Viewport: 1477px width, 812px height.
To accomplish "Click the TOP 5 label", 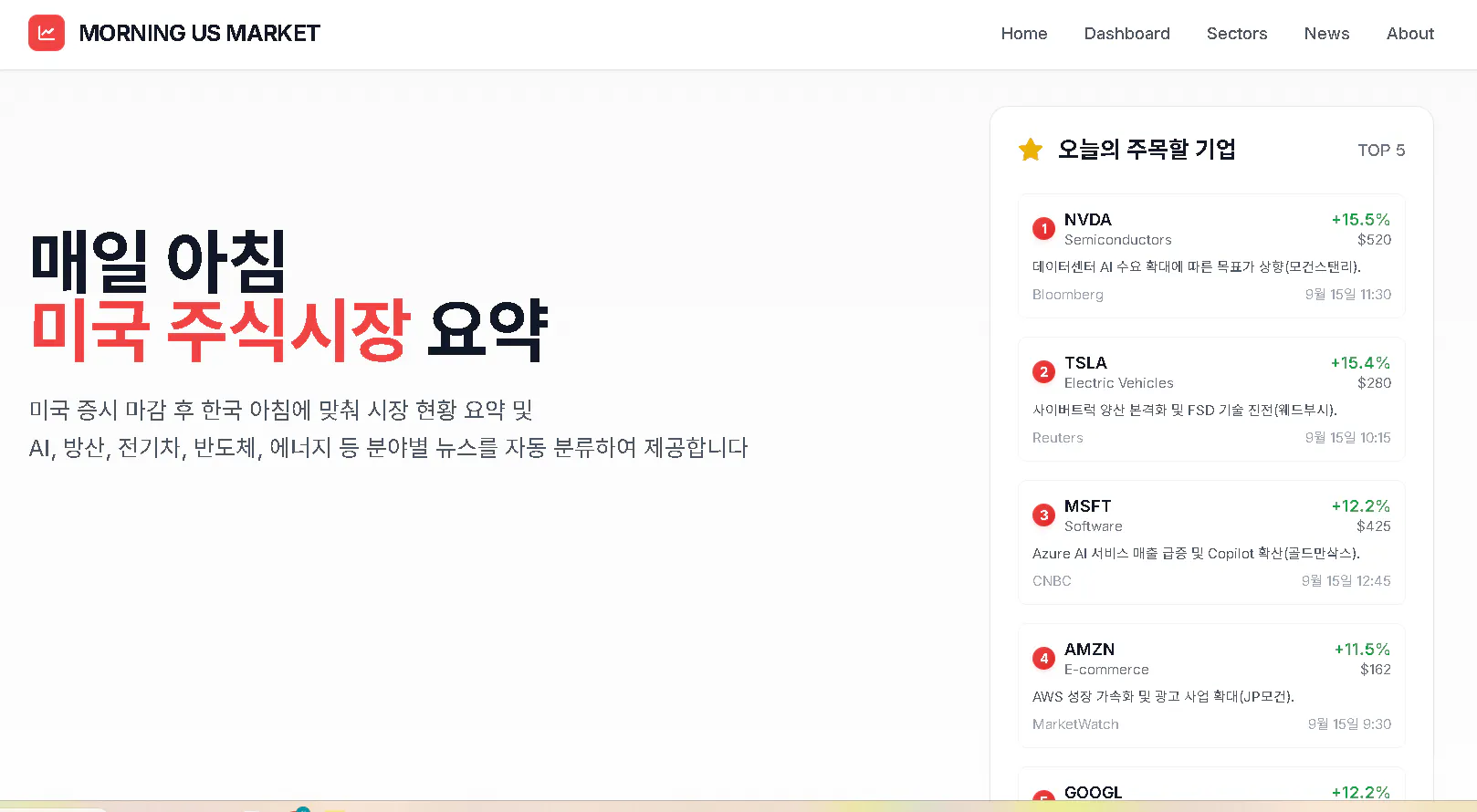I will (x=1381, y=151).
